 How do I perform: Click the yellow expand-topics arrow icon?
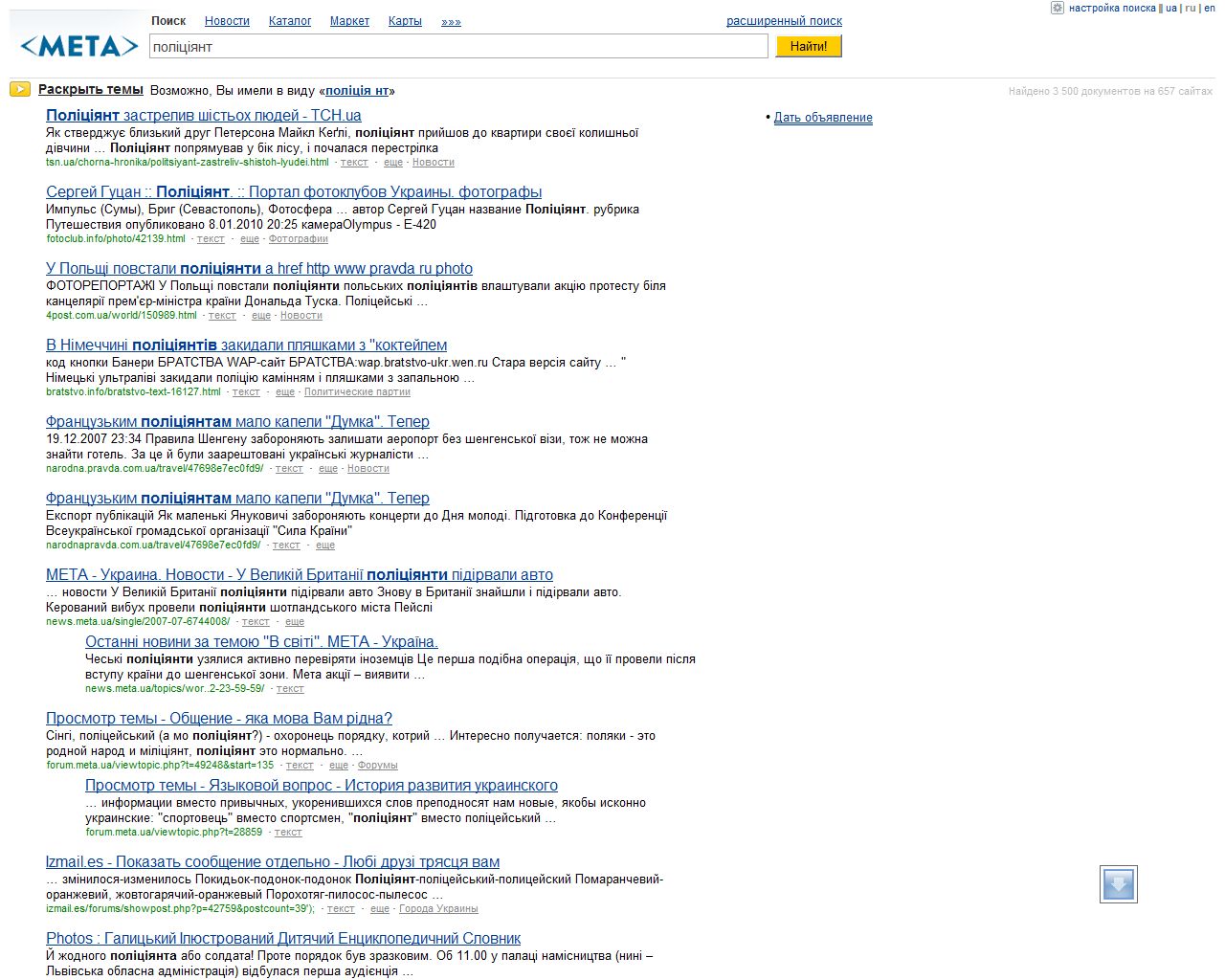[20, 90]
